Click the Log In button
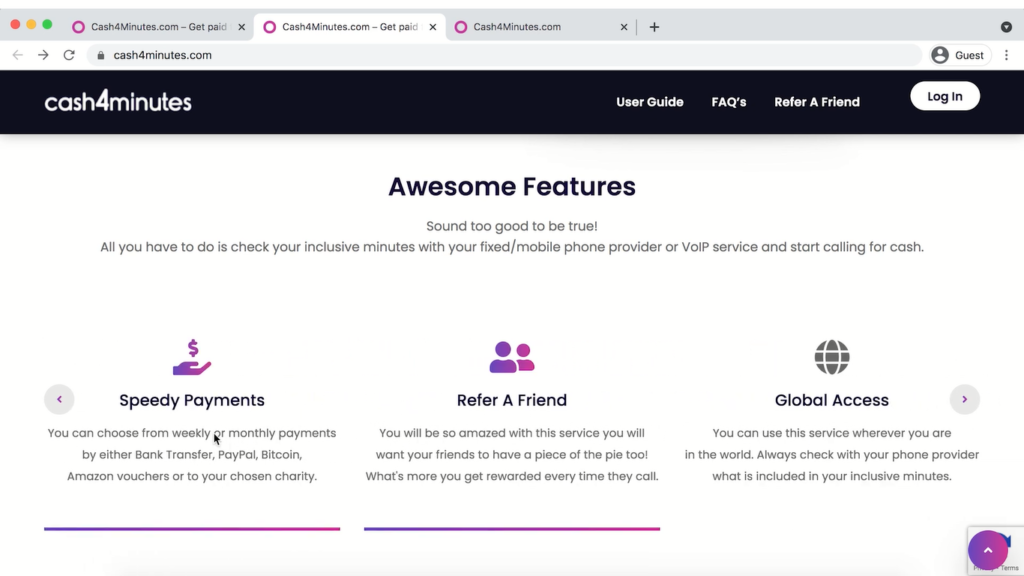The width and height of the screenshot is (1024, 576). (945, 96)
